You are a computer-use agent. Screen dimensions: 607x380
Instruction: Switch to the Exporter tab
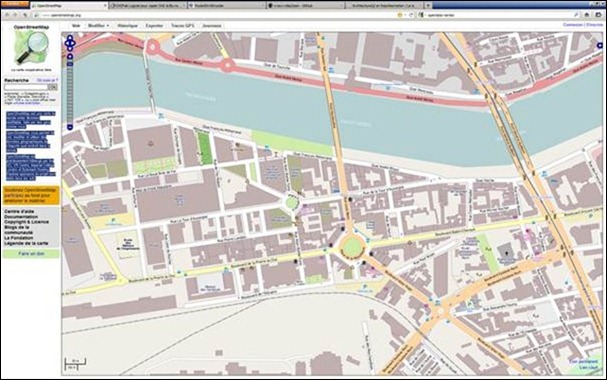click(154, 26)
